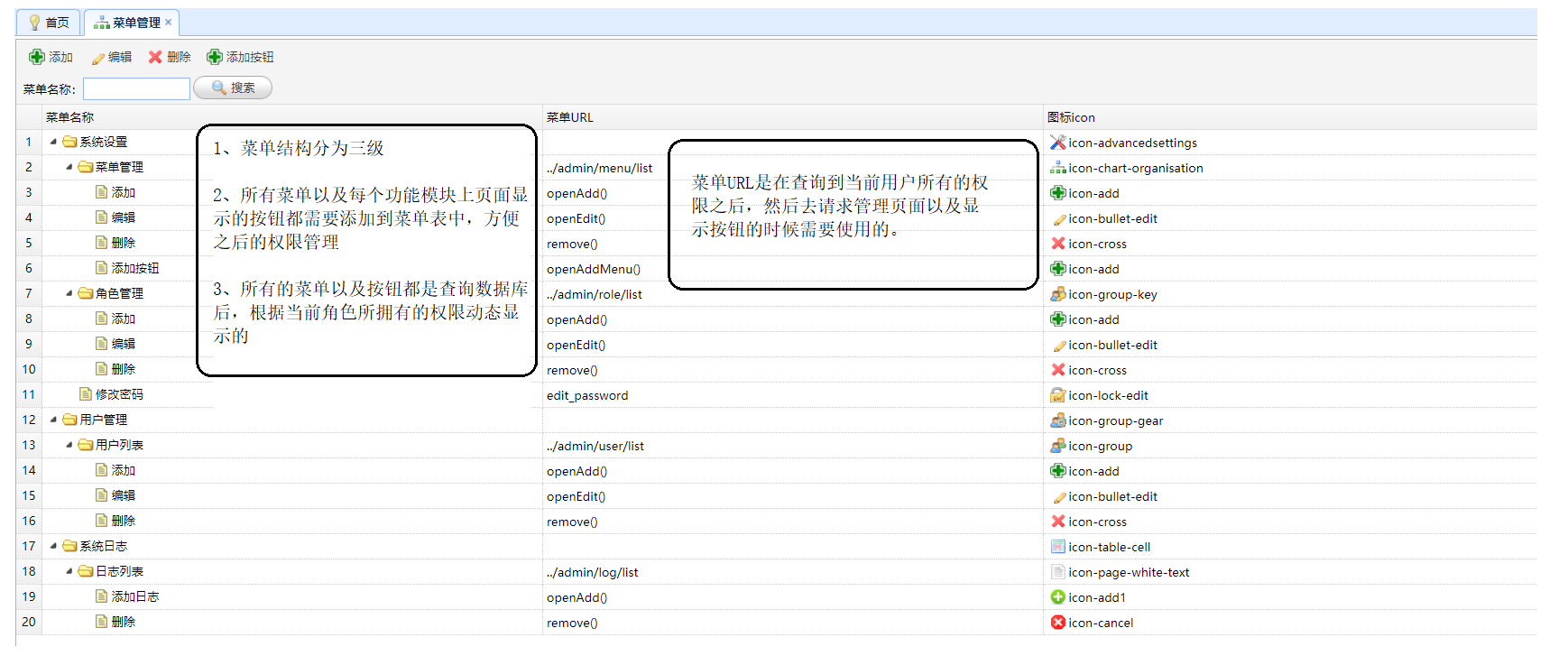Close the 菜单管理 tab
Image resolution: width=1568 pixels, height=665 pixels.
click(x=168, y=23)
